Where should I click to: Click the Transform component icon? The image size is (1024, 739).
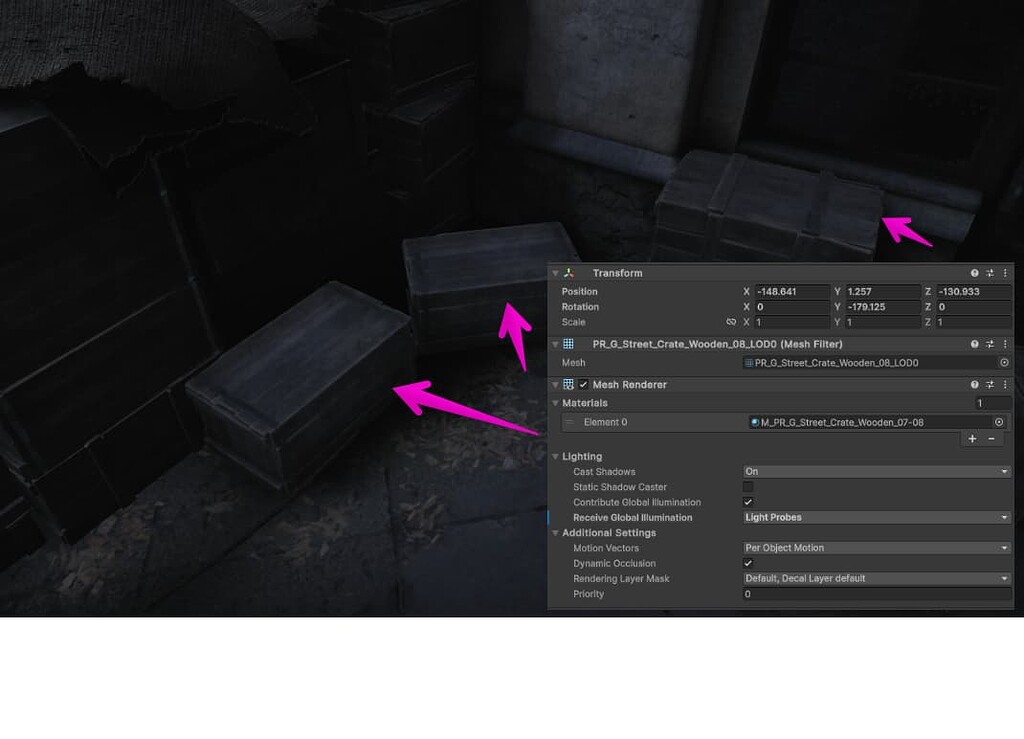[x=567, y=272]
